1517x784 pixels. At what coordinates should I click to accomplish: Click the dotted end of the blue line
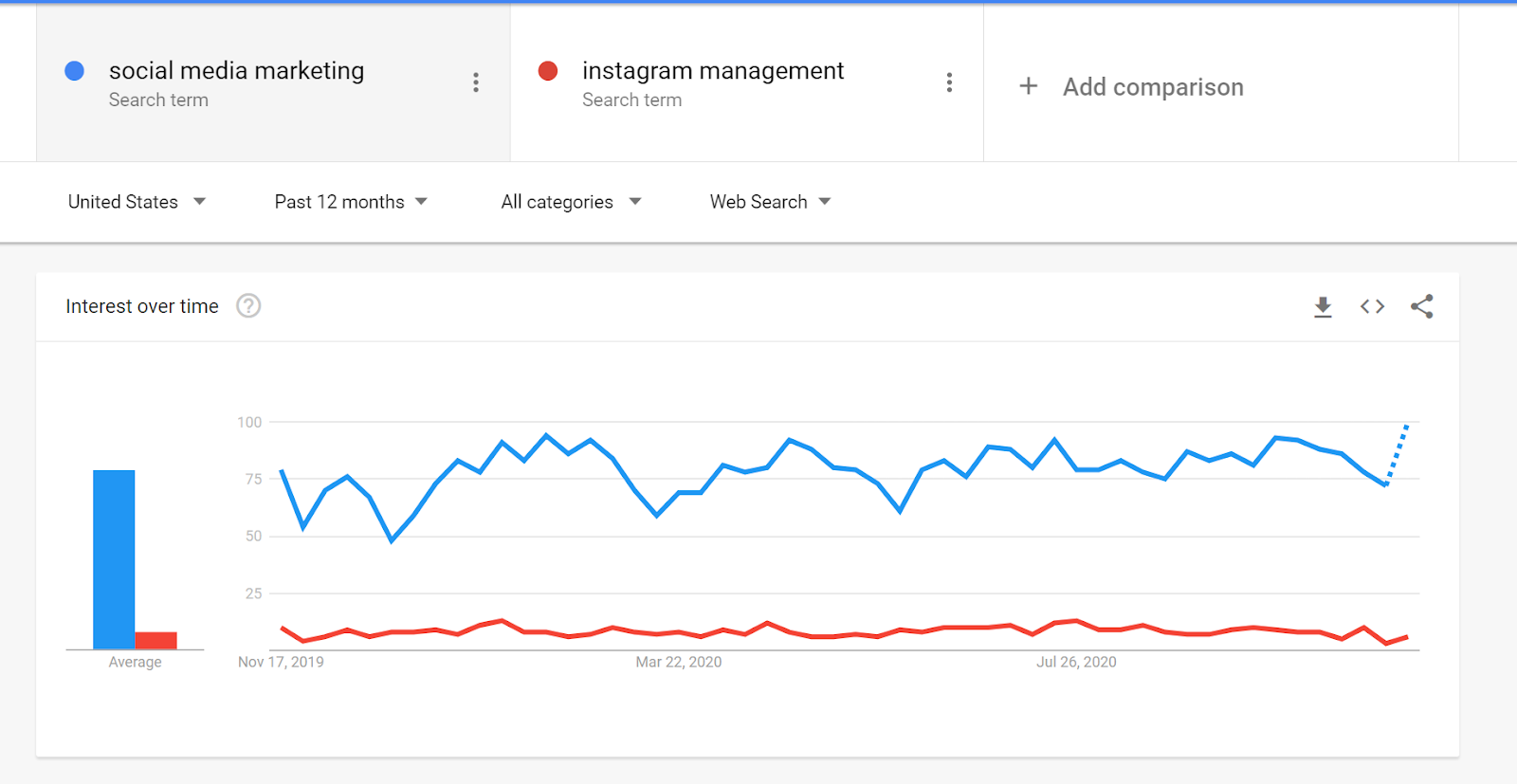(1398, 454)
